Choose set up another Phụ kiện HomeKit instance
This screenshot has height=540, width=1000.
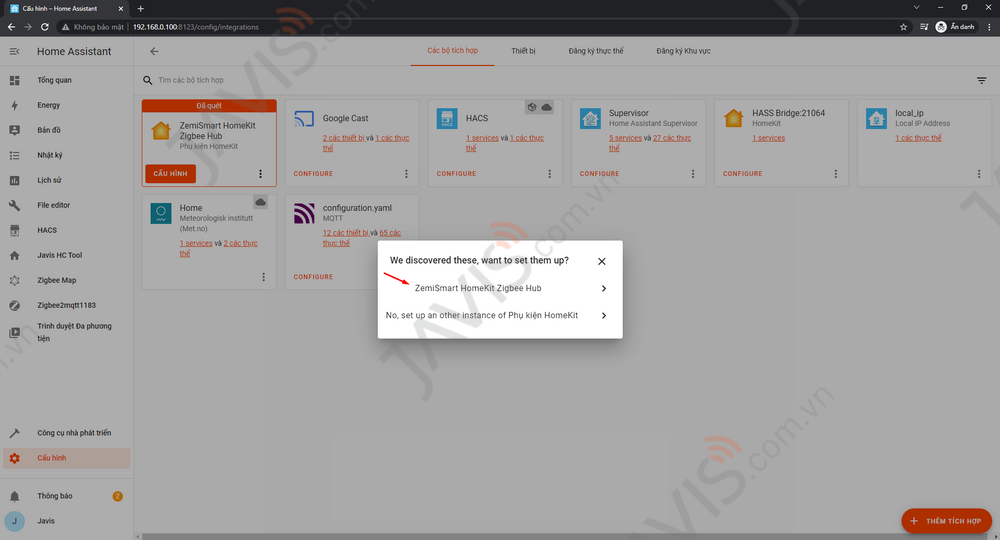(500, 316)
